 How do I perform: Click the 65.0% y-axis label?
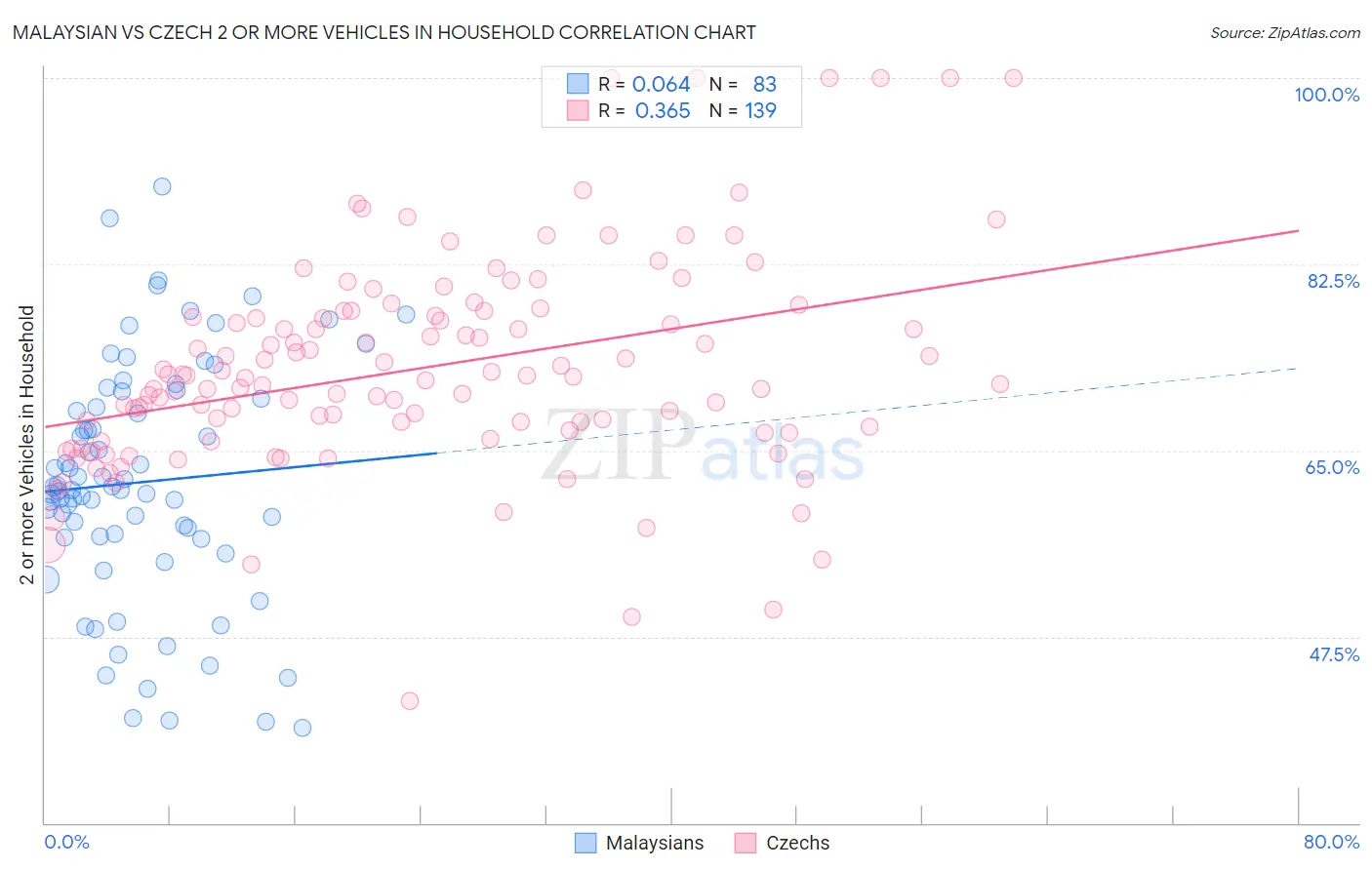1332,467
